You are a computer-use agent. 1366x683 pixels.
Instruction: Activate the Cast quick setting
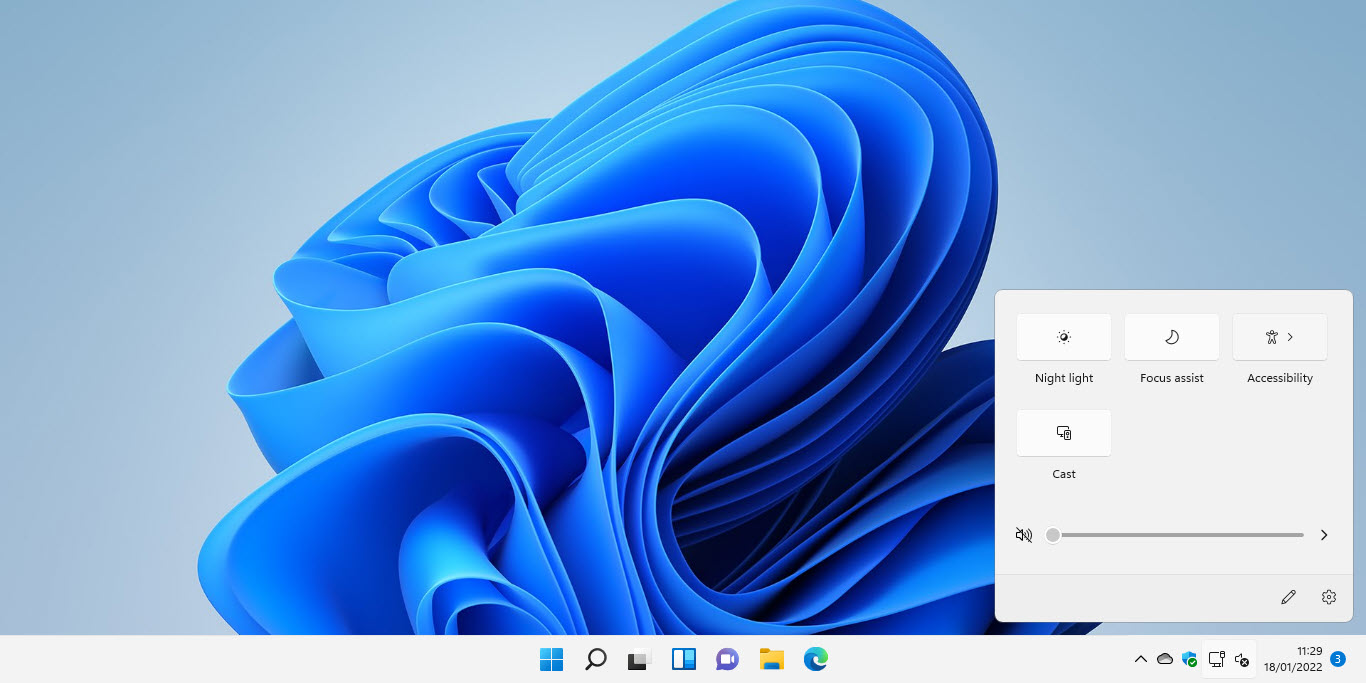[1063, 432]
